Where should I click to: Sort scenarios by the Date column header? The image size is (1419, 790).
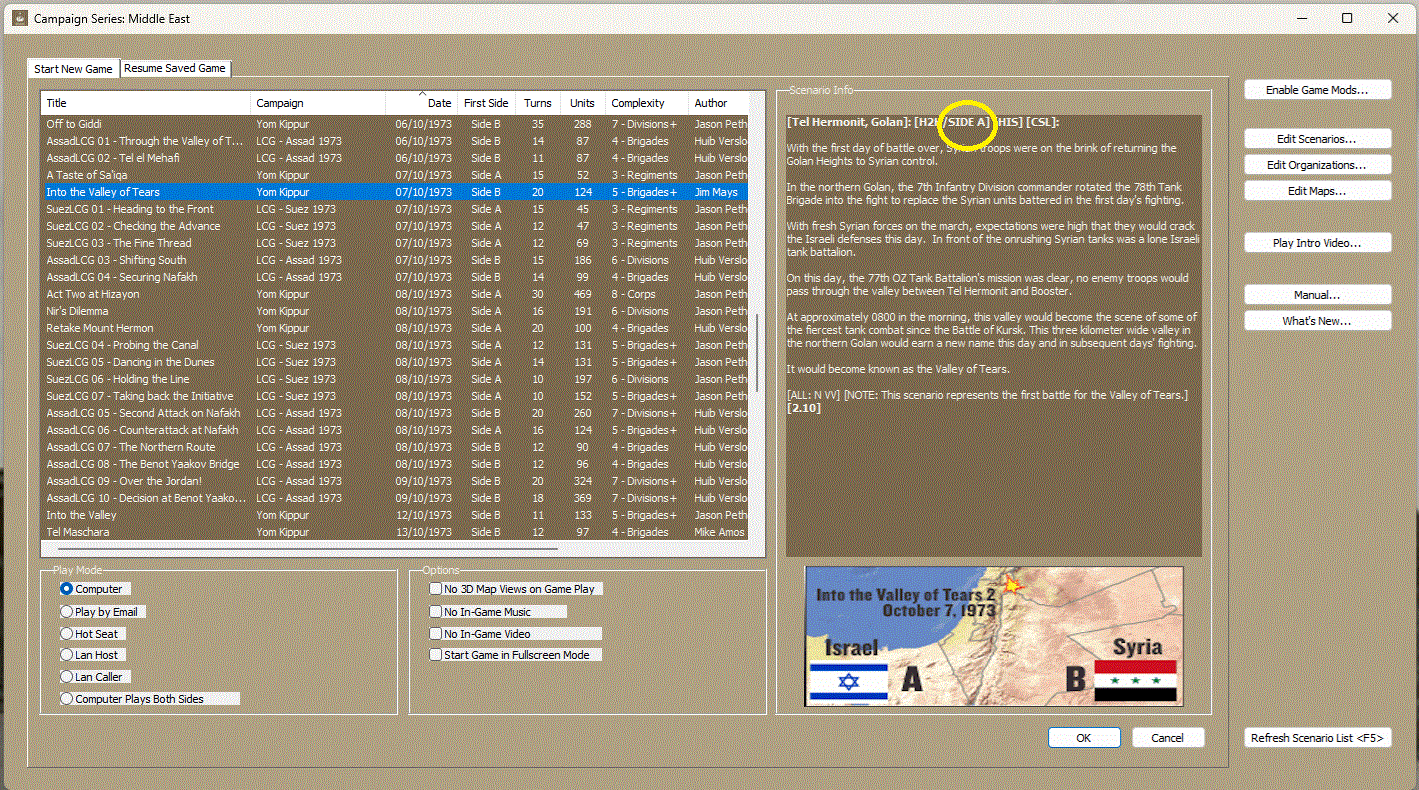[x=421, y=103]
